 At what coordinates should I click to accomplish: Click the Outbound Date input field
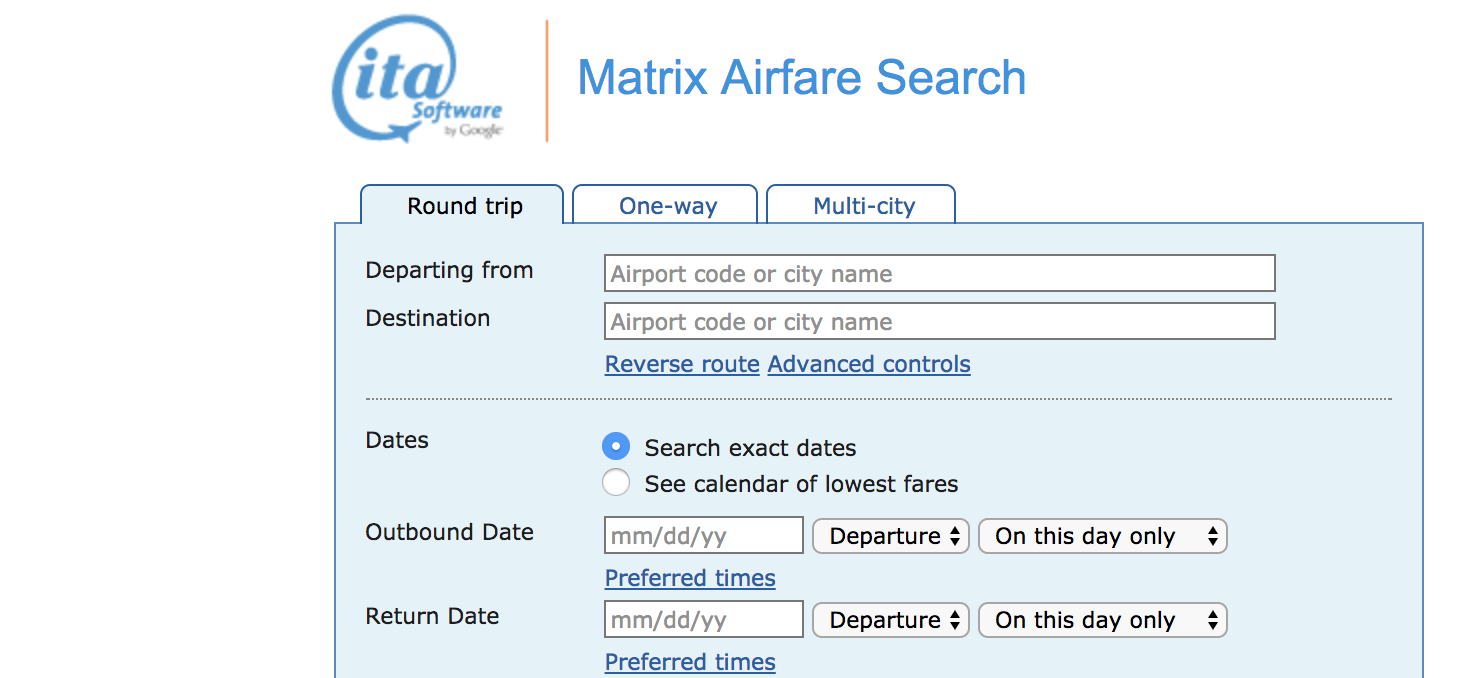point(704,535)
